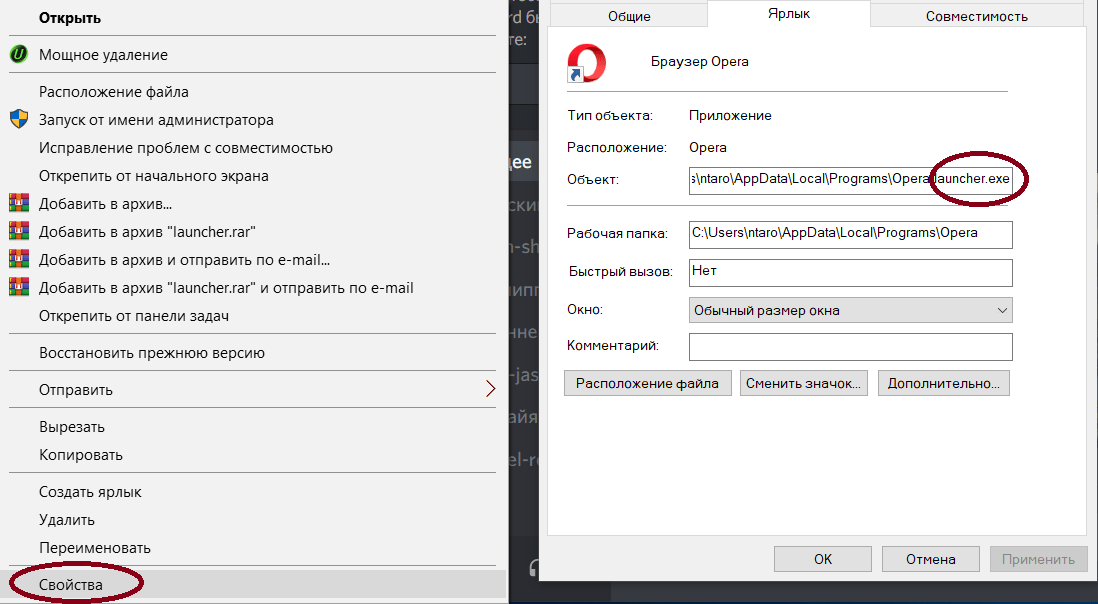Select Свойства in the context menu
Viewport: 1098px width, 604px height.
(x=71, y=584)
